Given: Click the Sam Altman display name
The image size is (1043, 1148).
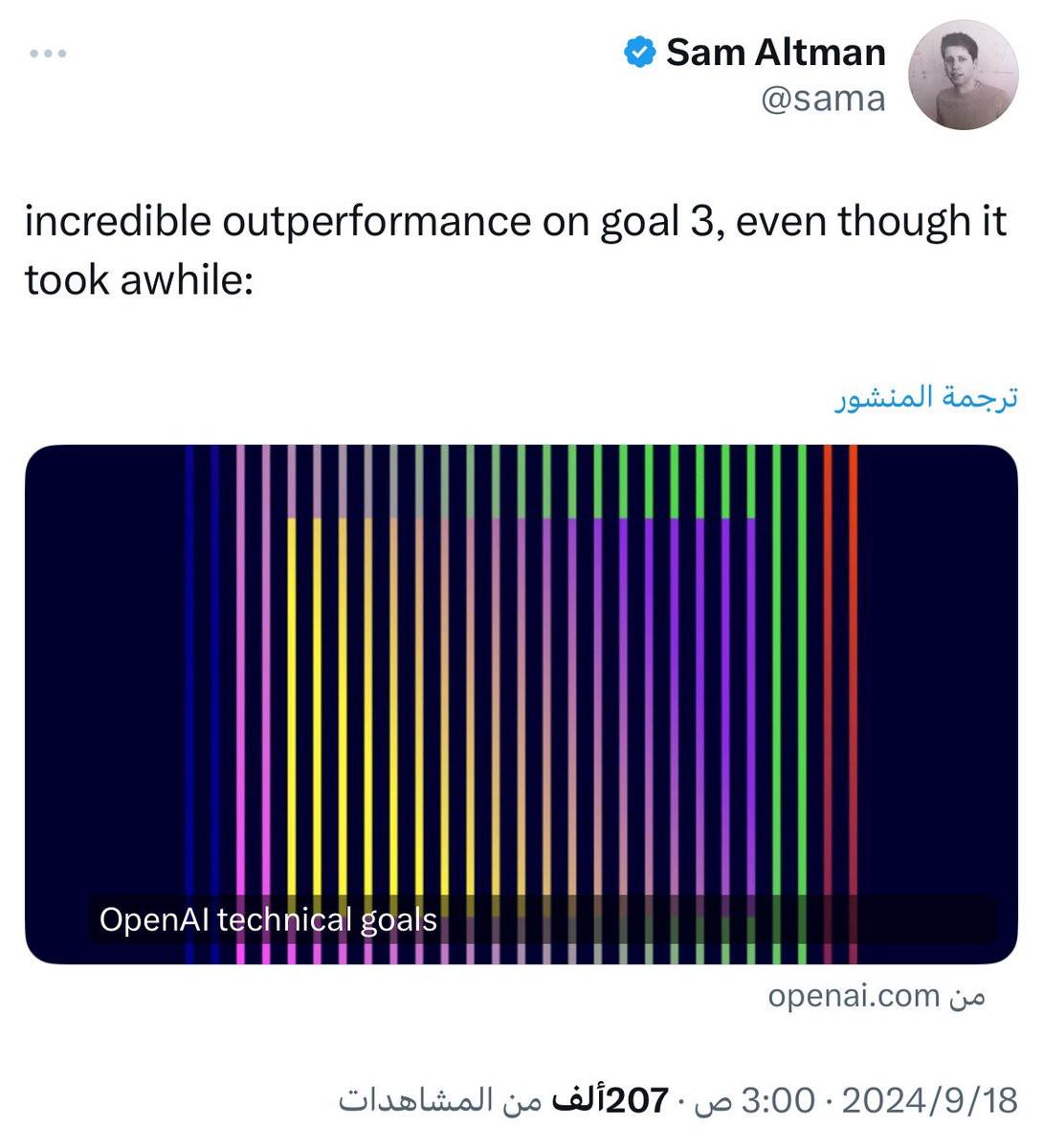Looking at the screenshot, I should coord(775,53).
